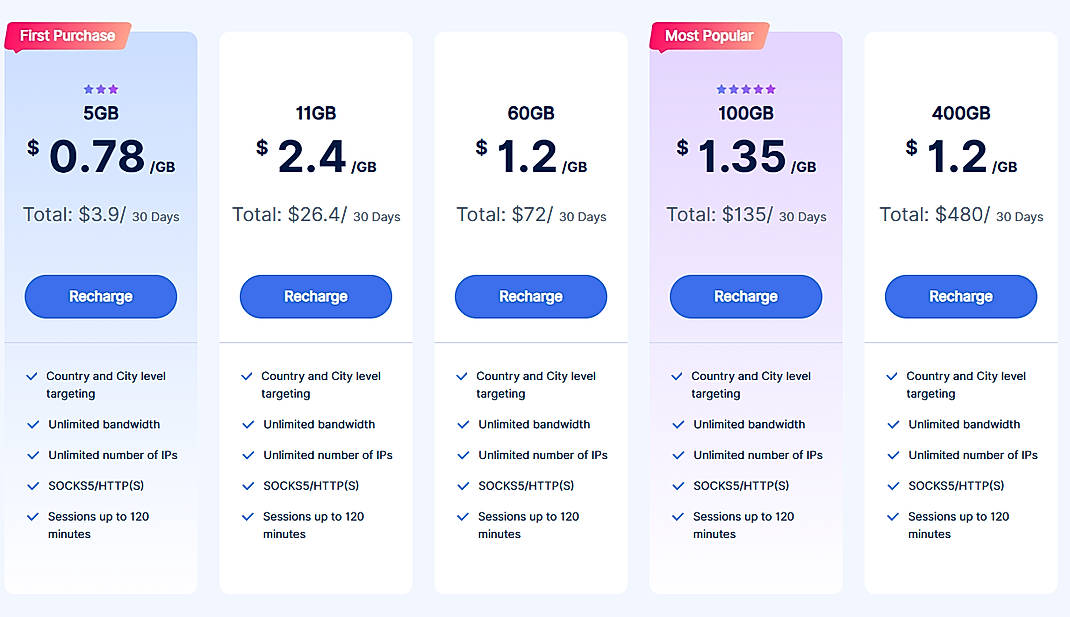Click the five-star rating on the 100GB plan

tap(745, 88)
